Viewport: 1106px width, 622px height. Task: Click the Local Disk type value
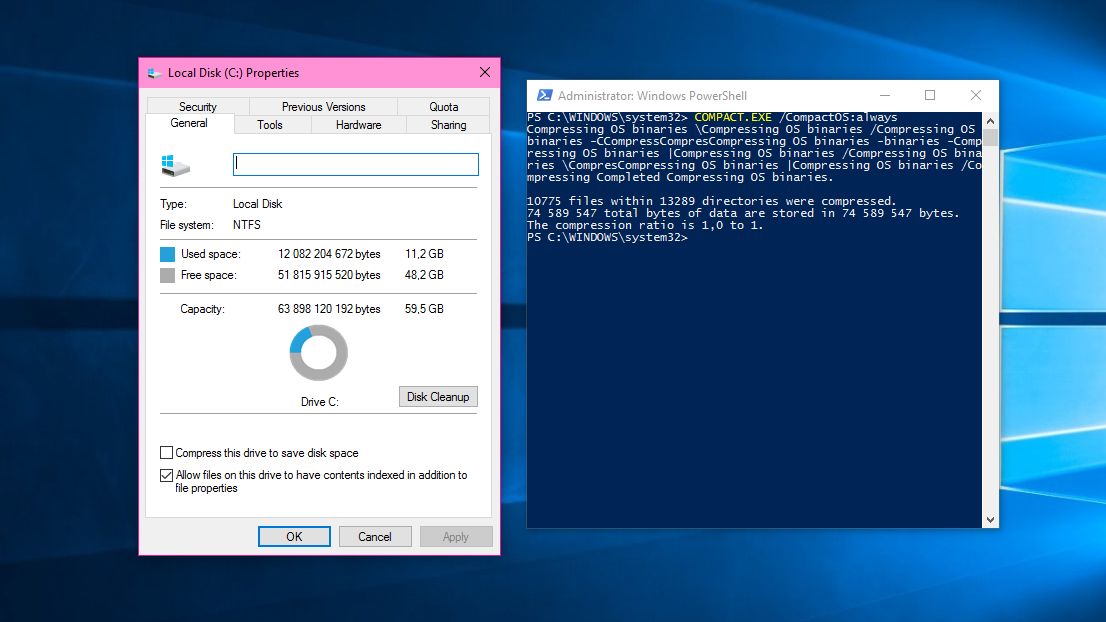(x=257, y=204)
